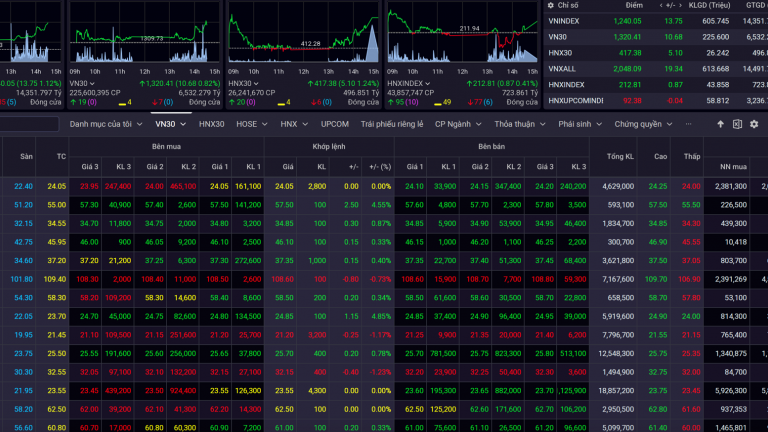The width and height of the screenshot is (768, 432).
Task: Select the HNXINDEX row in index list
Action: (656, 85)
